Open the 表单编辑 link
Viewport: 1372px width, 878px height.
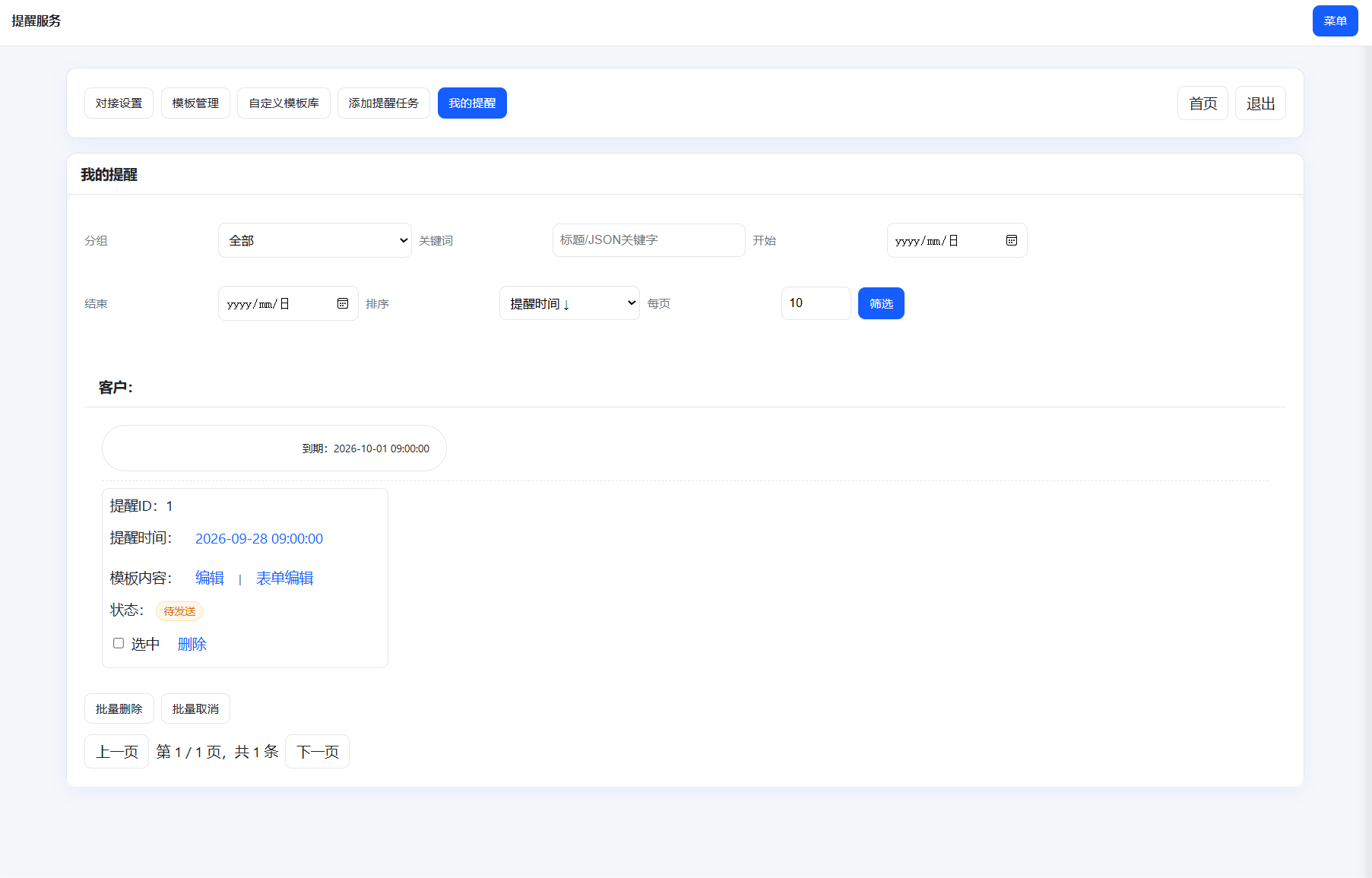click(284, 578)
